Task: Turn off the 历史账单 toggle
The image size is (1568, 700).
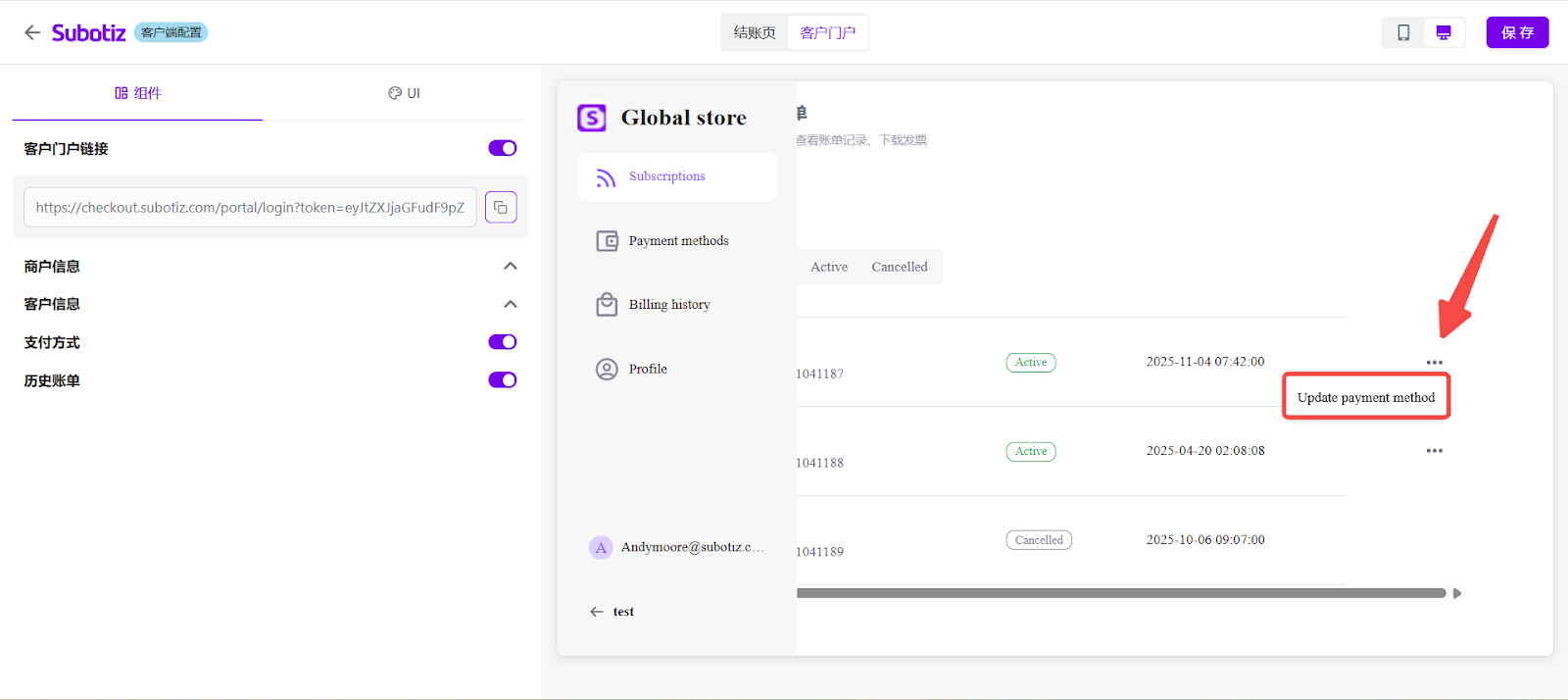Action: click(x=503, y=380)
